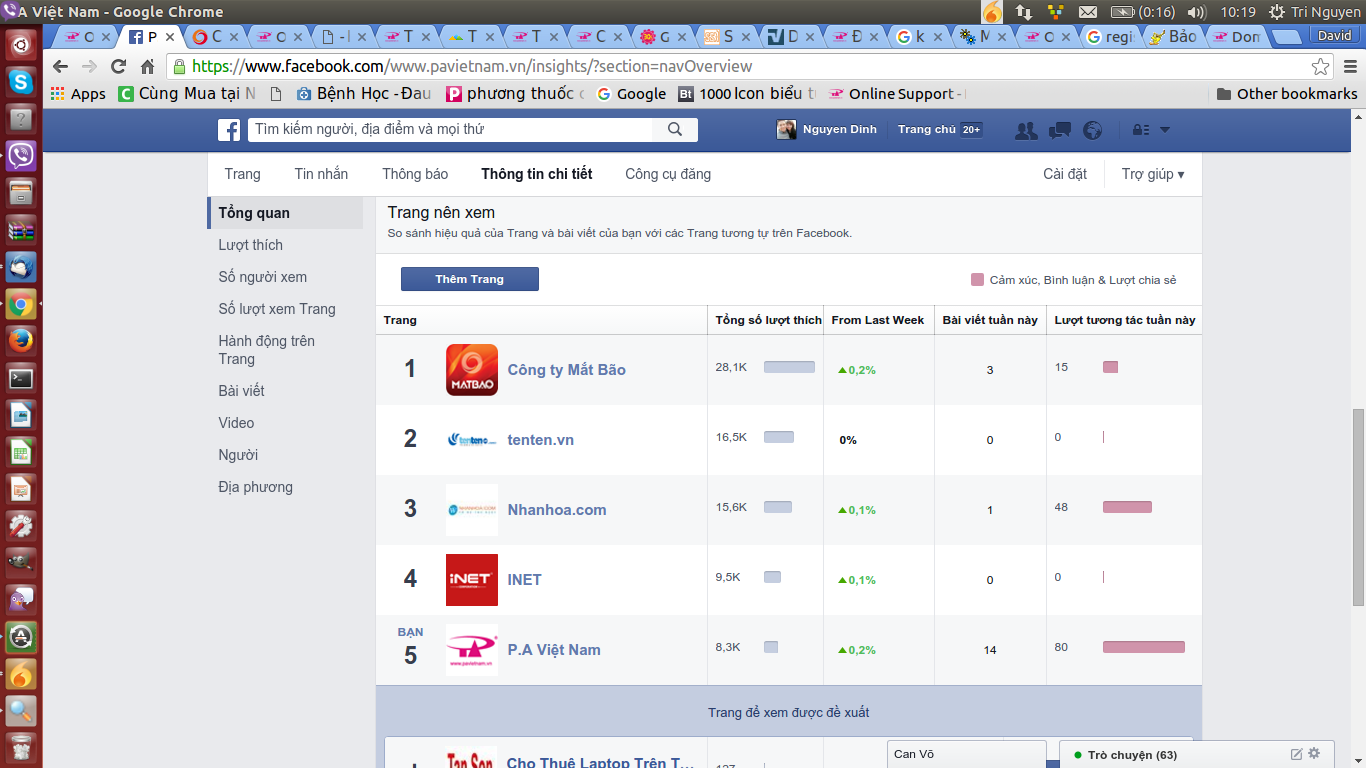Click the Thêm Trang button
This screenshot has width=1366, height=768.
point(470,279)
